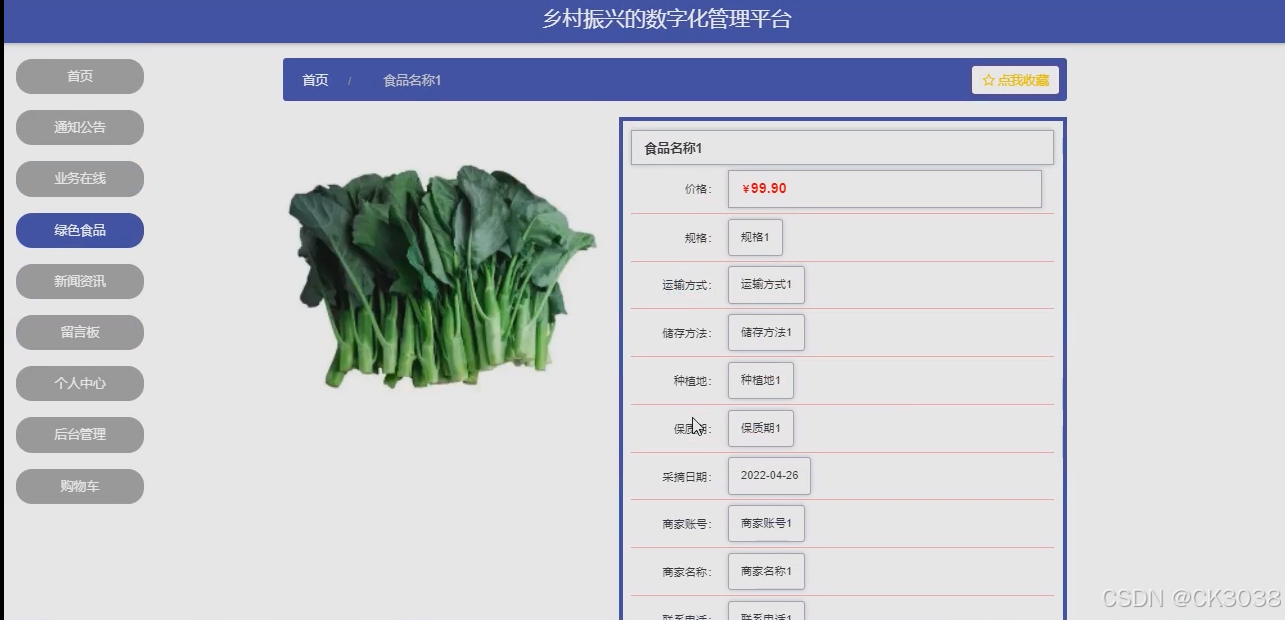The height and width of the screenshot is (620, 1285).
Task: Open the 个人中心 personal center
Action: 79,383
